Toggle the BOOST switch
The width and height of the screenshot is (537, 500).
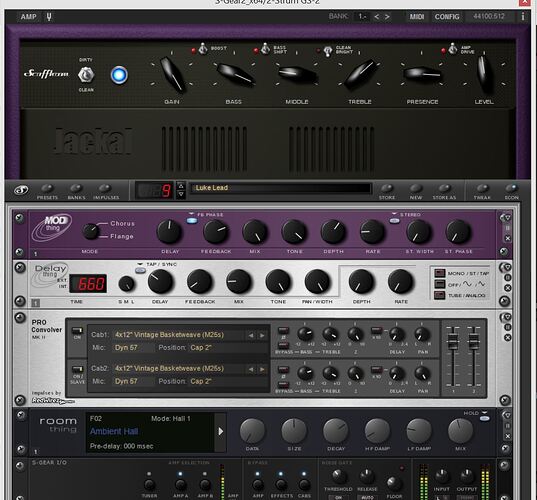pyautogui.click(x=203, y=49)
